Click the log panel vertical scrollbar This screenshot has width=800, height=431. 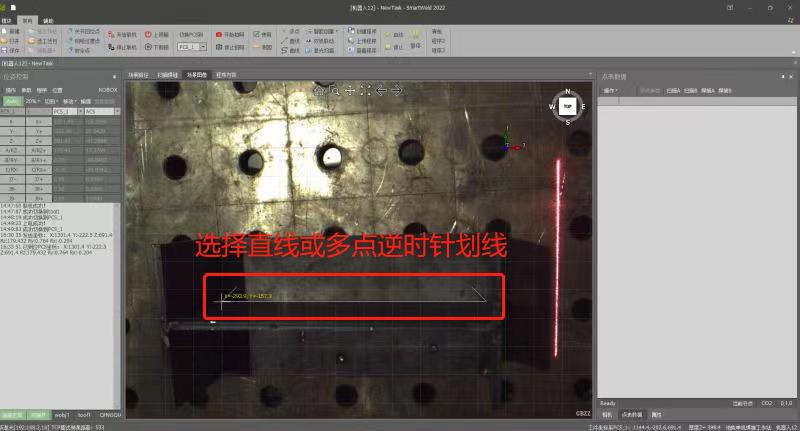coord(117,306)
